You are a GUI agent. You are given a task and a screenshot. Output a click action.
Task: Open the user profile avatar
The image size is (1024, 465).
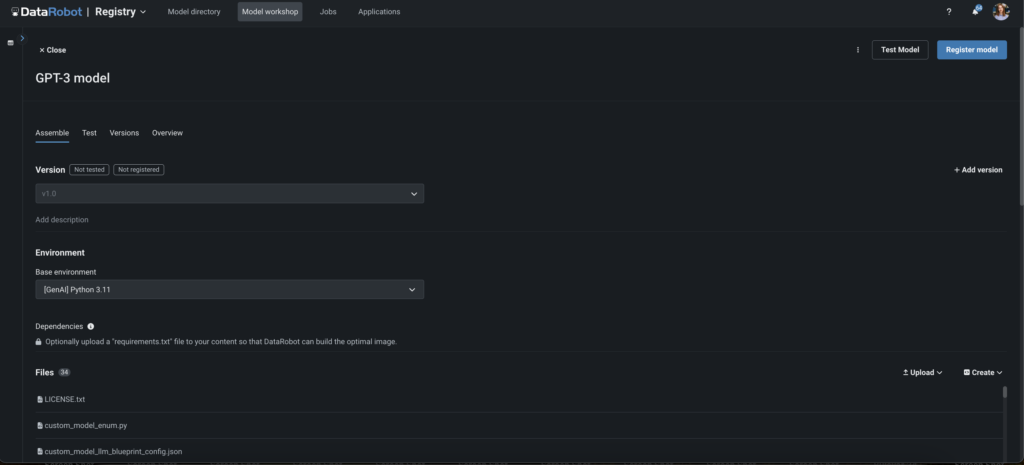(x=1001, y=12)
